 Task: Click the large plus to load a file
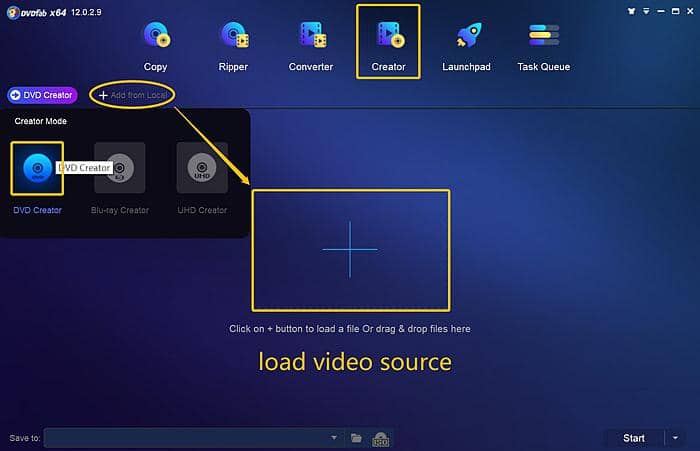click(x=350, y=250)
